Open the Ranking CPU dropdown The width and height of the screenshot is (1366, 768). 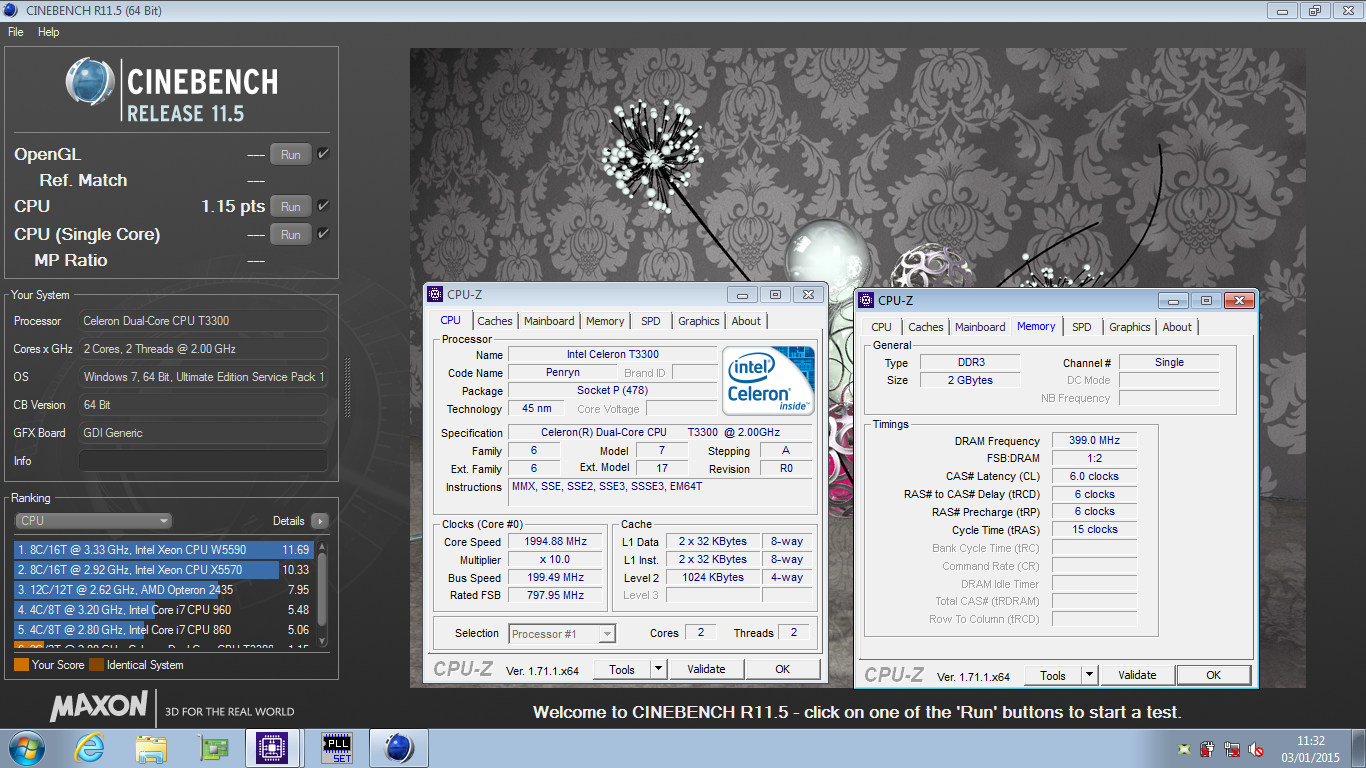coord(94,521)
